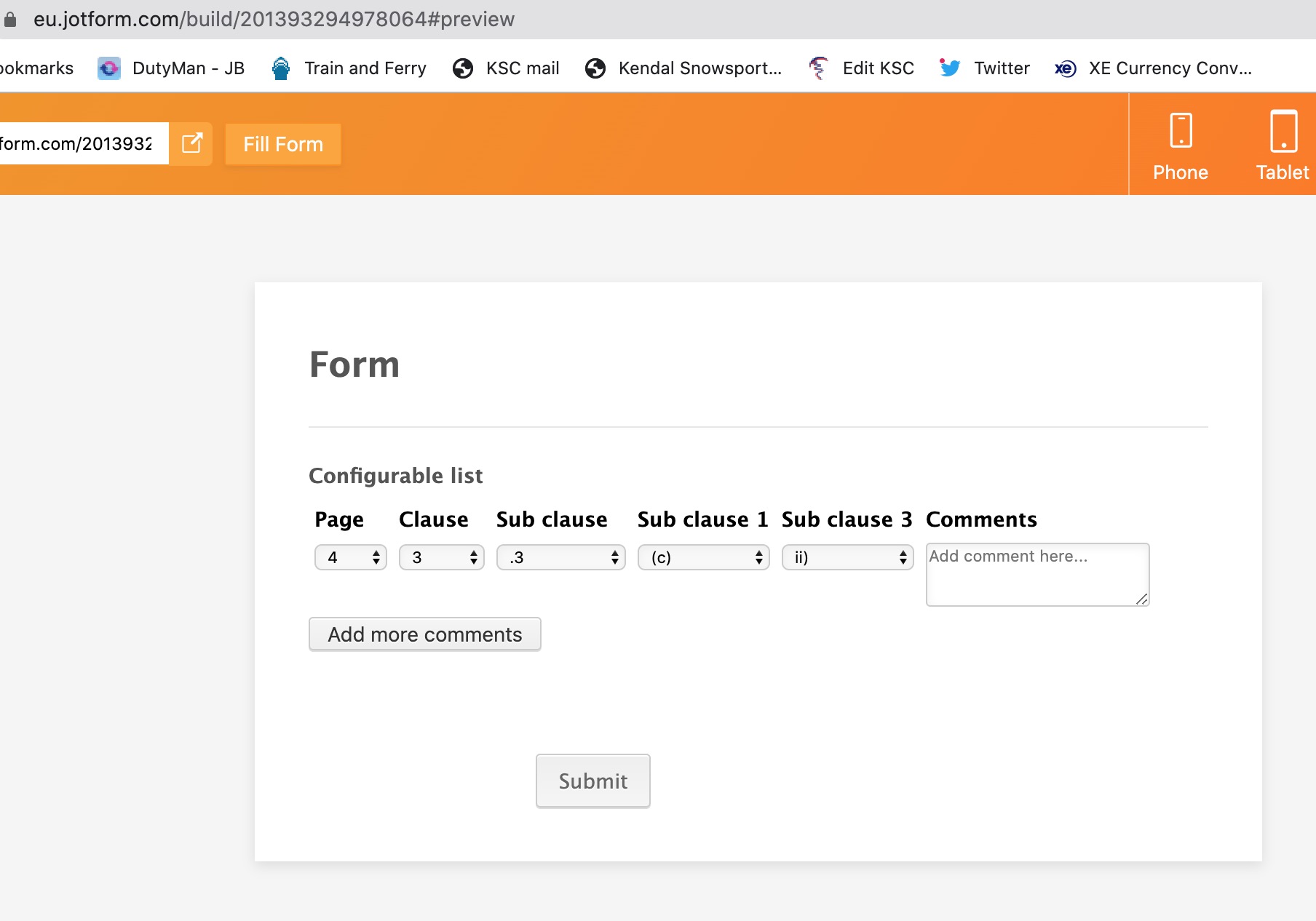Image resolution: width=1316 pixels, height=921 pixels.
Task: Click the lock icon in address bar
Action: click(10, 20)
